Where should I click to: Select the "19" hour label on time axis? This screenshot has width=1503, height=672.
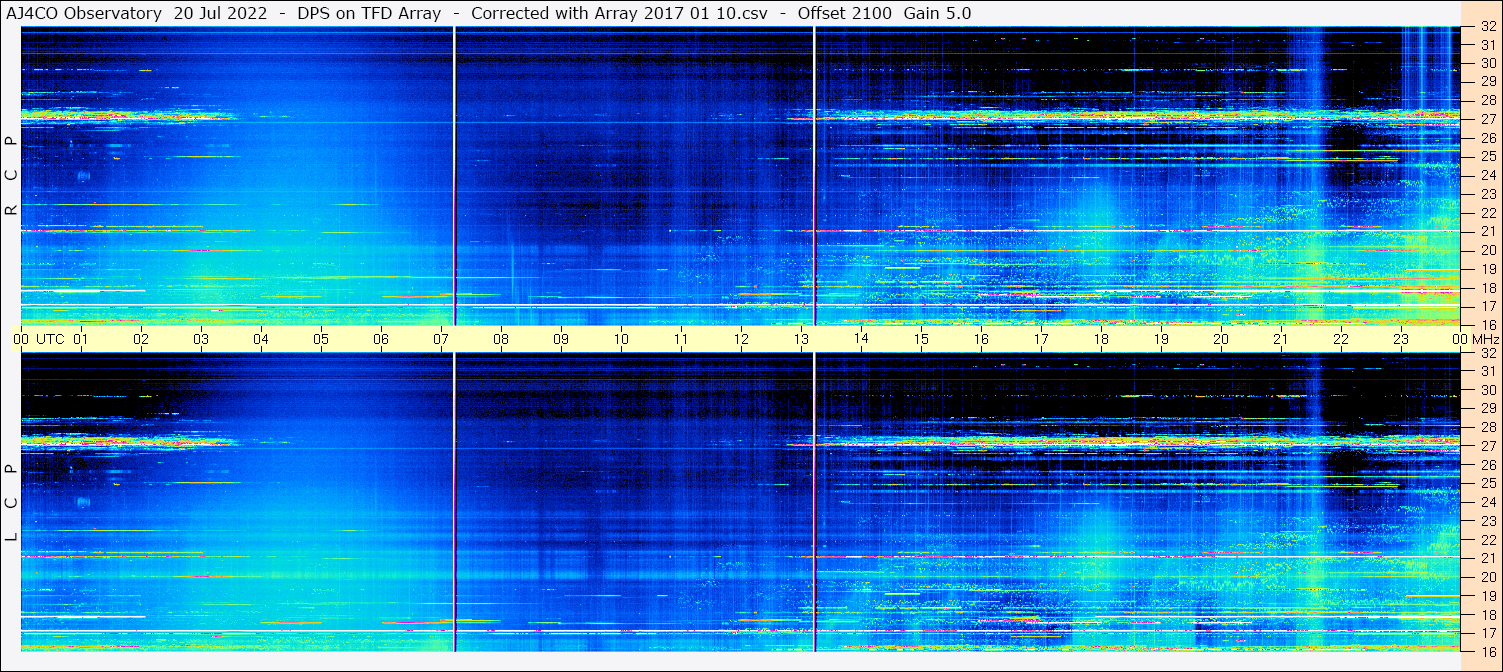[1161, 339]
